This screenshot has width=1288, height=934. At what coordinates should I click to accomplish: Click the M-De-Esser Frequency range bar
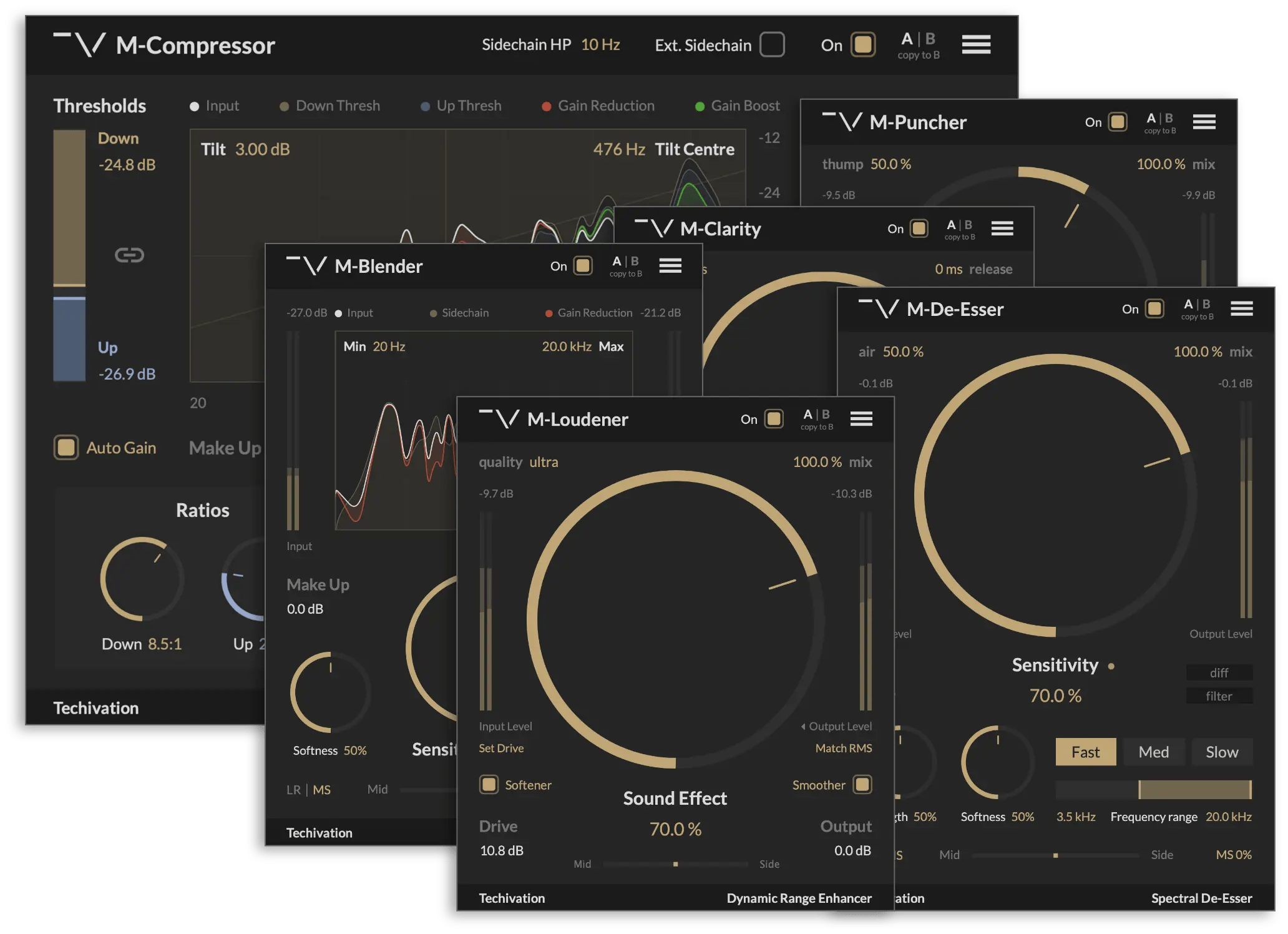click(1153, 789)
